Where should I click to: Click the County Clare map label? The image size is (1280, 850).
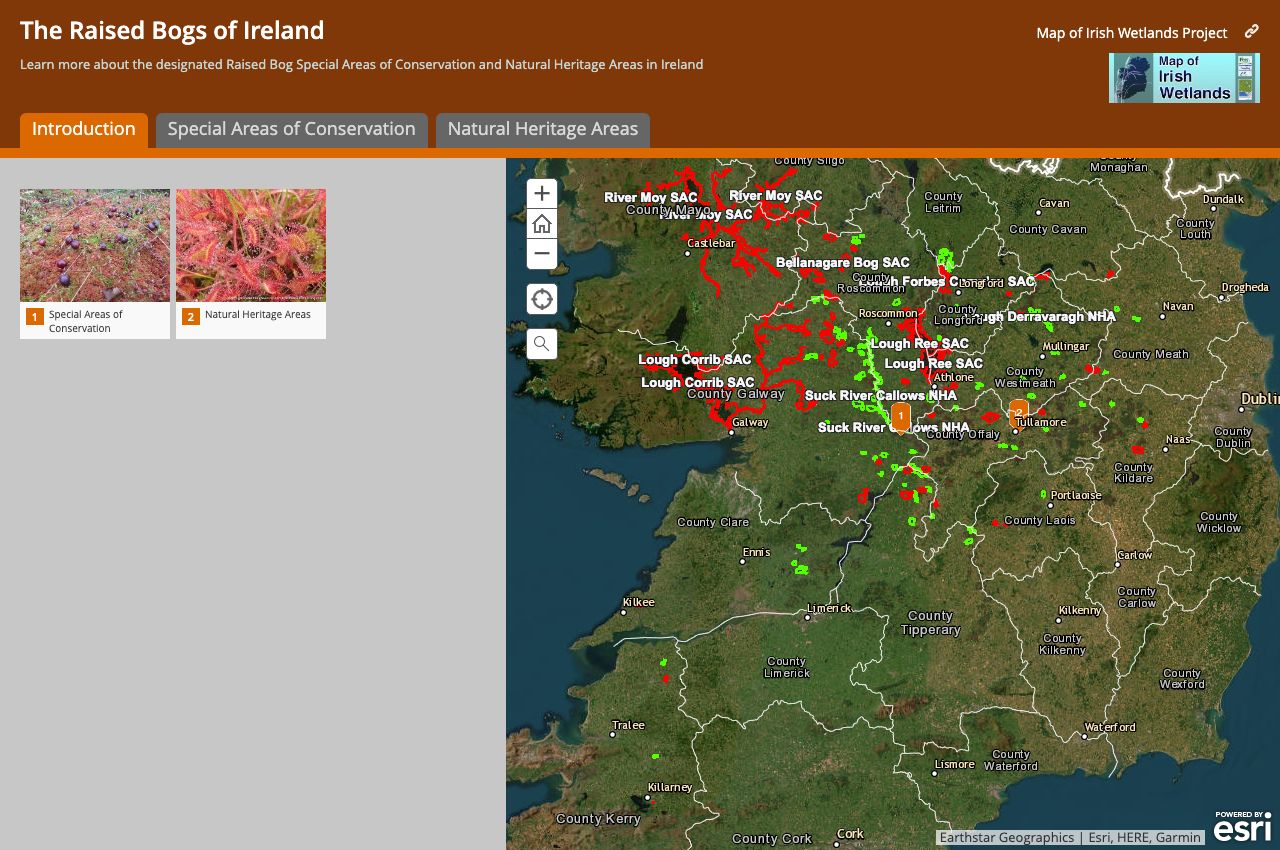coord(713,522)
